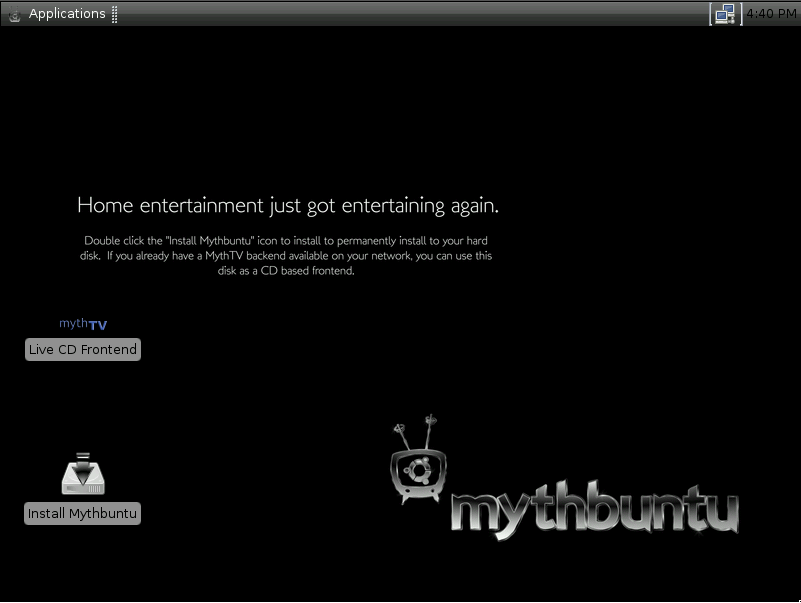The height and width of the screenshot is (603, 801).
Task: Click the silver Mythbuntu wordmark text
Action: tap(595, 513)
